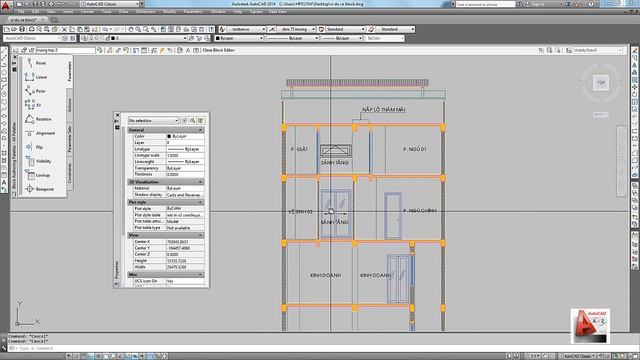This screenshot has width=640, height=360.
Task: Click the keyword search field in title bar
Action: 485,4
